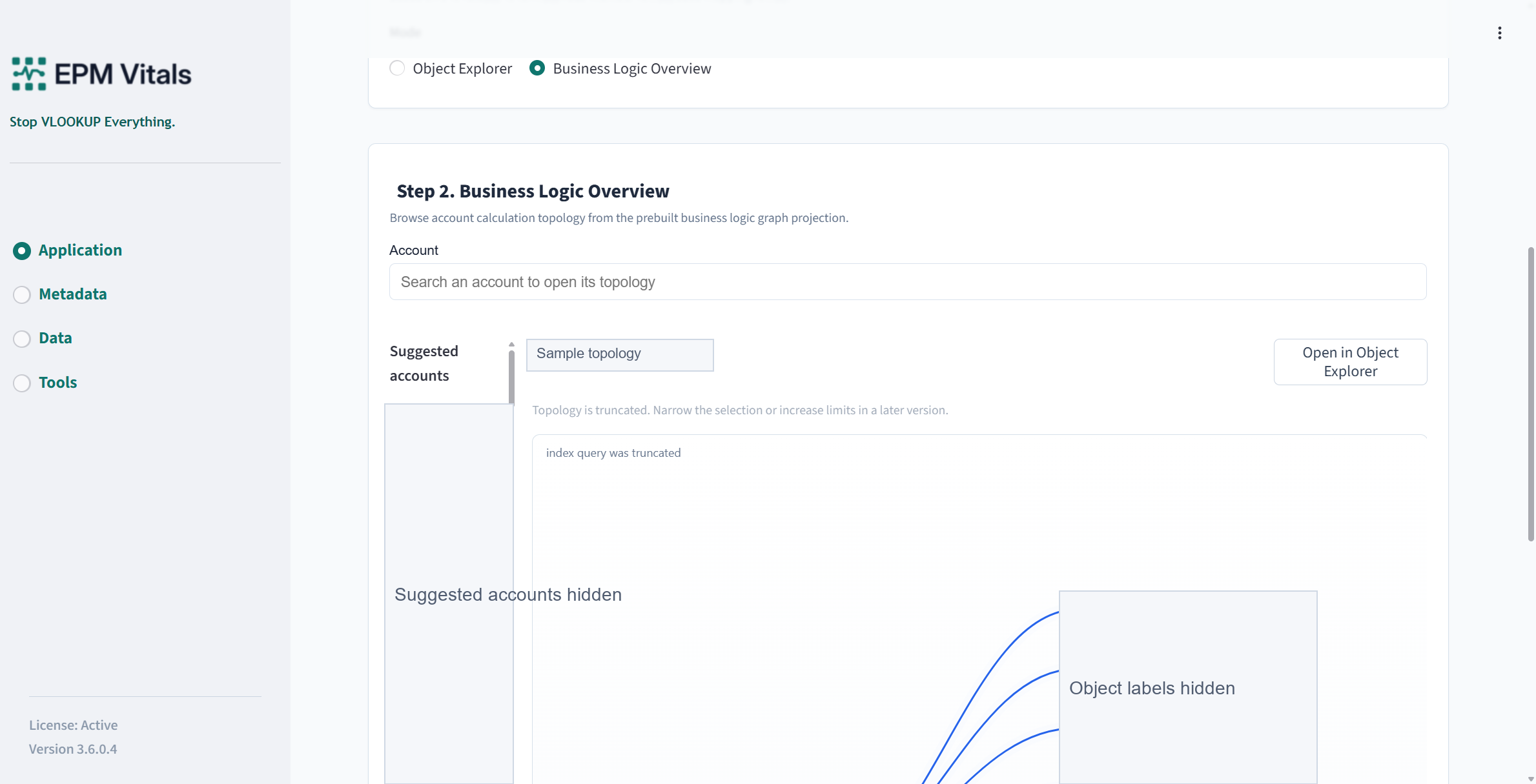The width and height of the screenshot is (1536, 784).
Task: Click the EPM Vitals logo
Action: pyautogui.click(x=101, y=74)
